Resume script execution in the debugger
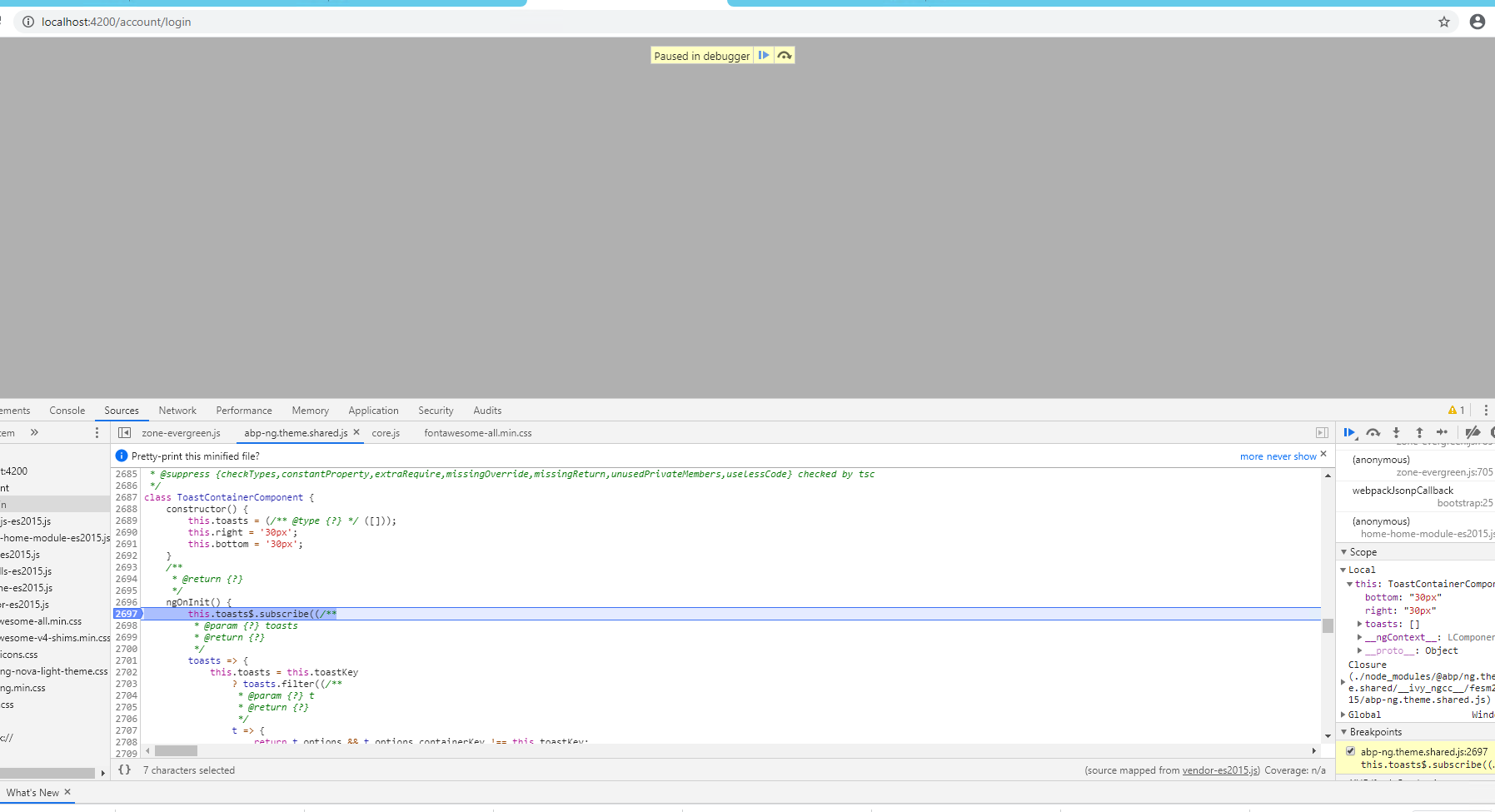The width and height of the screenshot is (1495, 812). [1349, 432]
